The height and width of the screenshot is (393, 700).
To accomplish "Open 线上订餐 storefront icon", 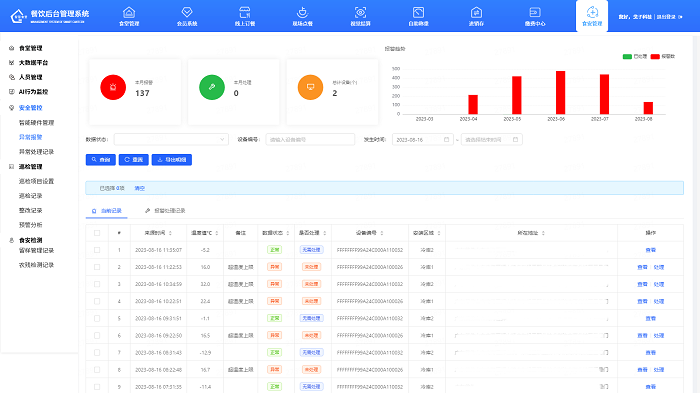I will click(245, 13).
